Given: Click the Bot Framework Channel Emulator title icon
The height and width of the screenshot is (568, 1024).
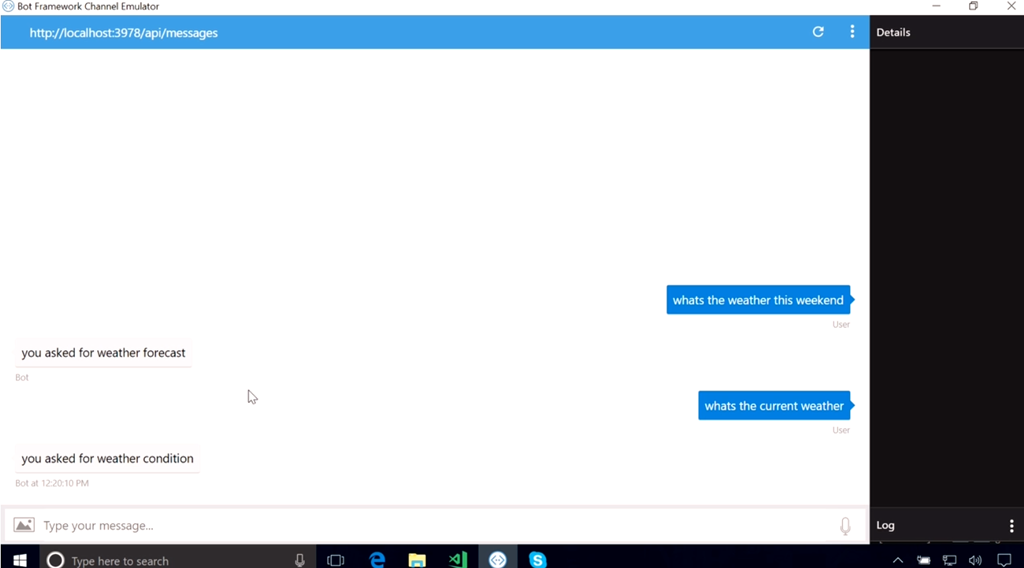Looking at the screenshot, I should (x=8, y=7).
